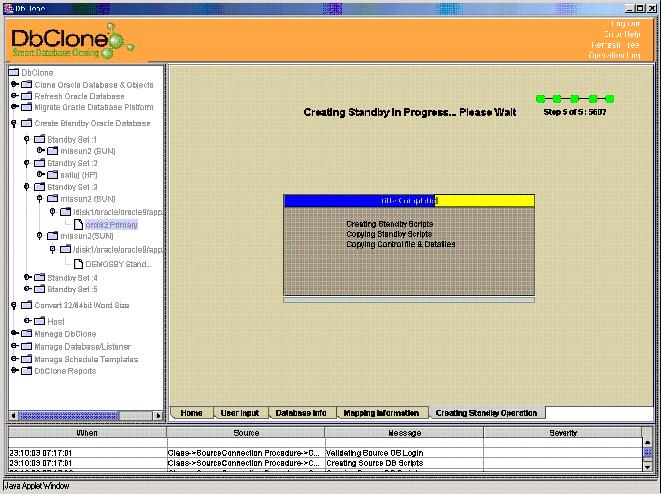Screen dimensions: 662x496
Task: Click the Standby Set :4 folder icon
Action: click(x=39, y=277)
